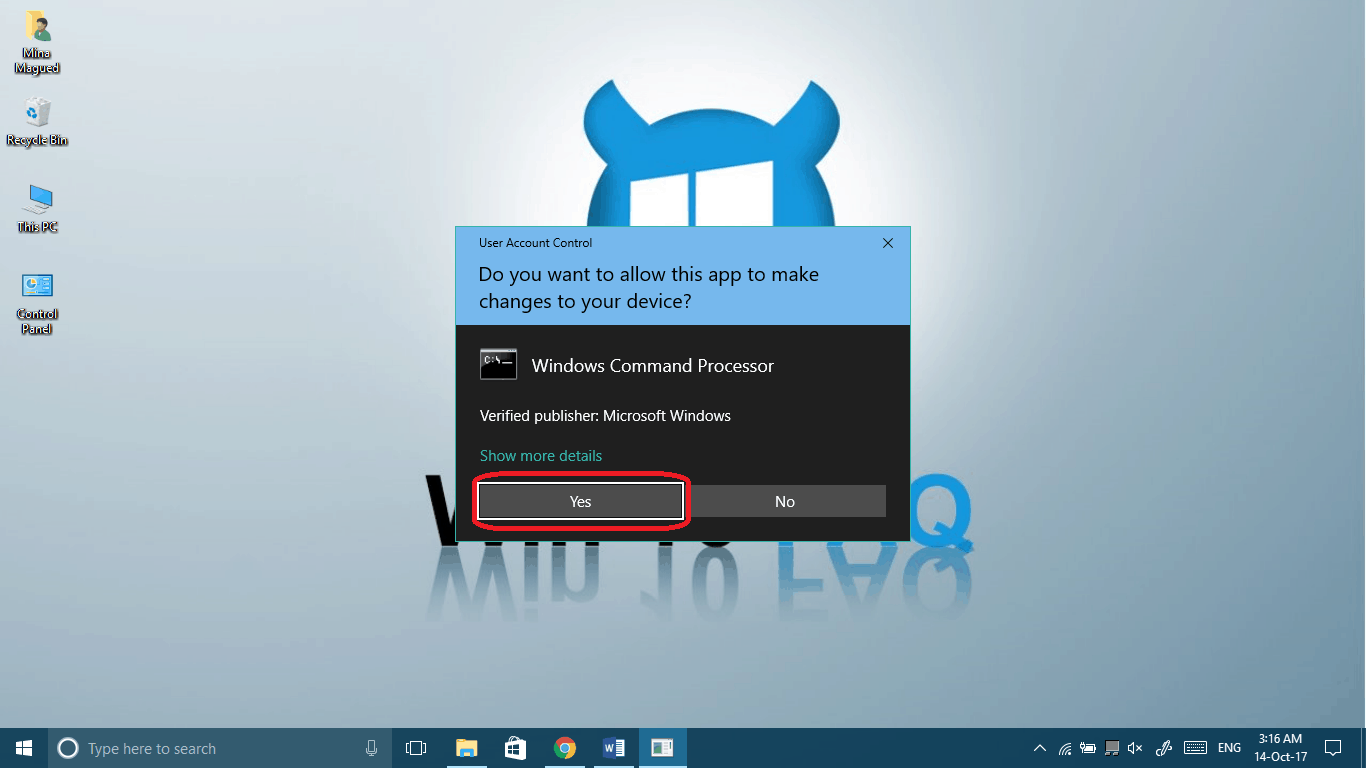
Task: Click the muted speaker volume icon
Action: 1135,748
